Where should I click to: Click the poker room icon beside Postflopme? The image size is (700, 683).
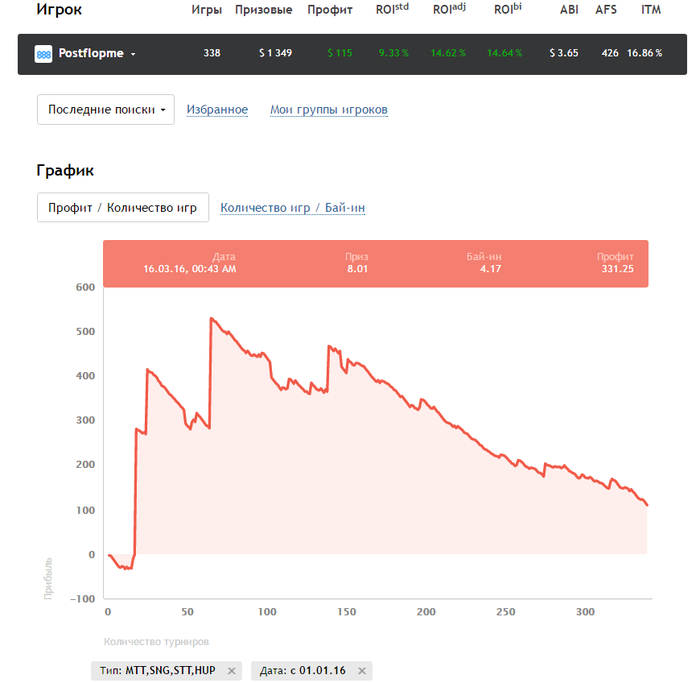click(44, 54)
